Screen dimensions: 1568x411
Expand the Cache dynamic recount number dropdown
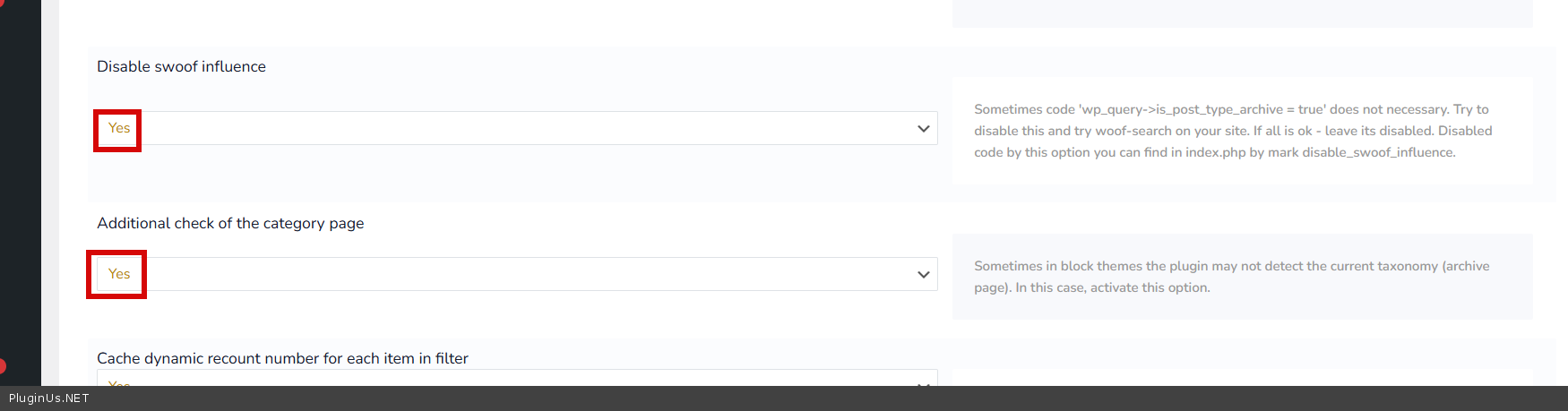point(516,378)
